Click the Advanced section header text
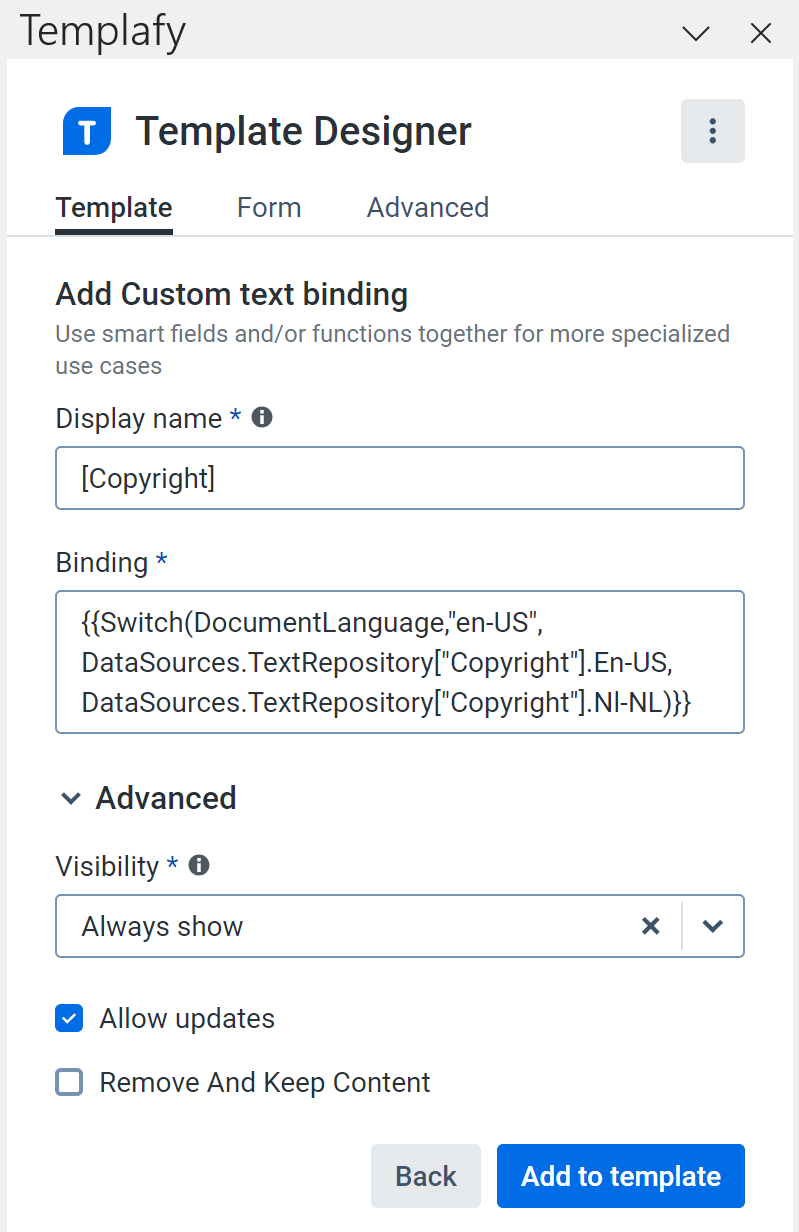 165,798
